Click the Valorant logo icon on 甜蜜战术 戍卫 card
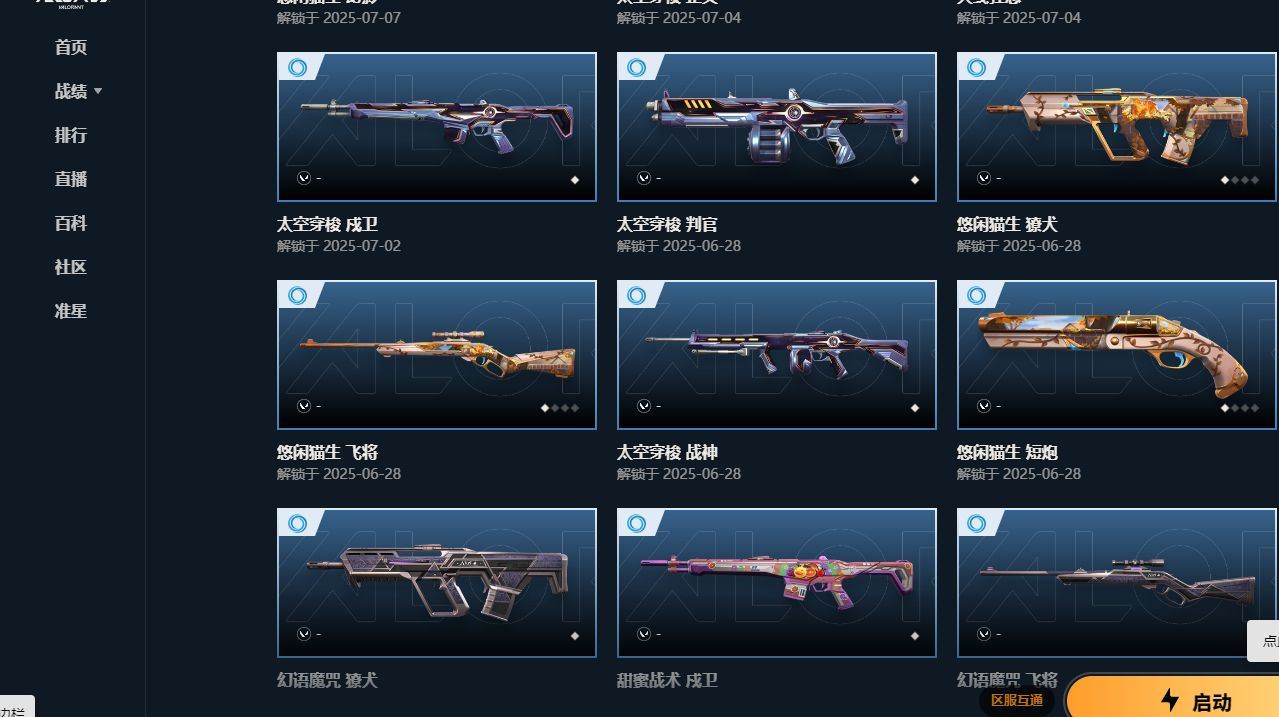 coord(644,634)
